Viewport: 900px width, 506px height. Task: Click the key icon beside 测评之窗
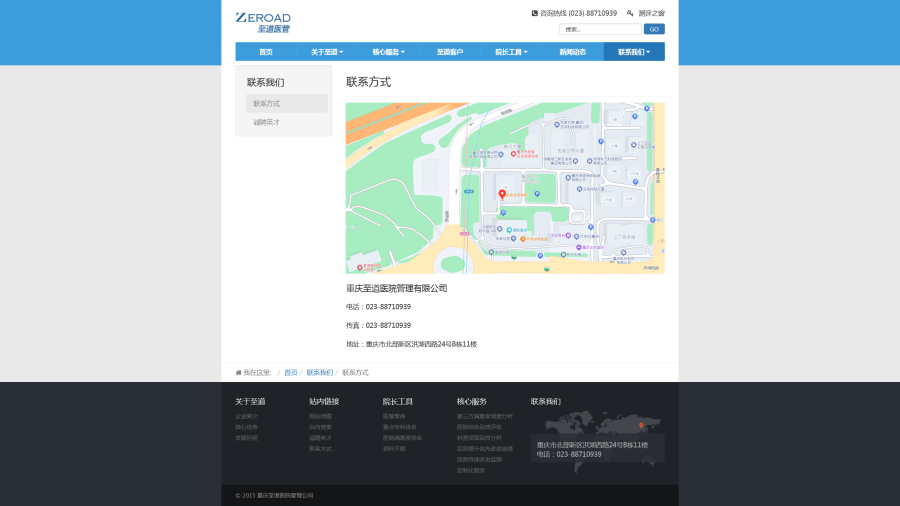pyautogui.click(x=630, y=13)
